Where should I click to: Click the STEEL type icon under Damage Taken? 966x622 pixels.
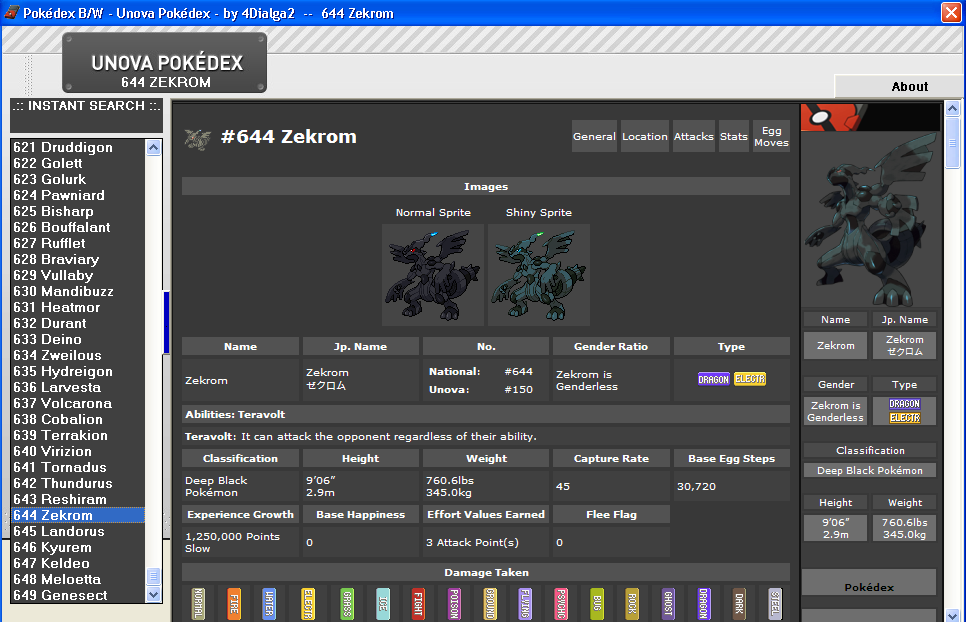(775, 603)
